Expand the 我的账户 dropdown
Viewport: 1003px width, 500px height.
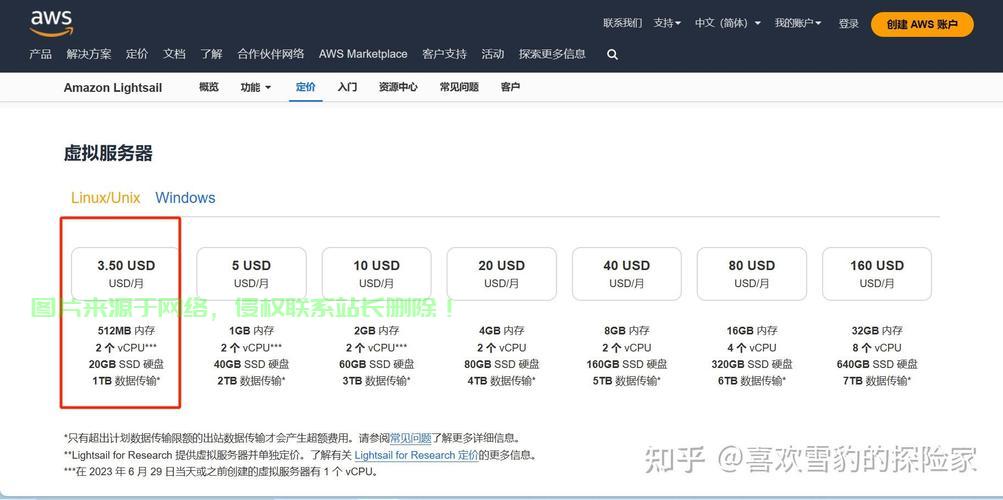(x=798, y=23)
